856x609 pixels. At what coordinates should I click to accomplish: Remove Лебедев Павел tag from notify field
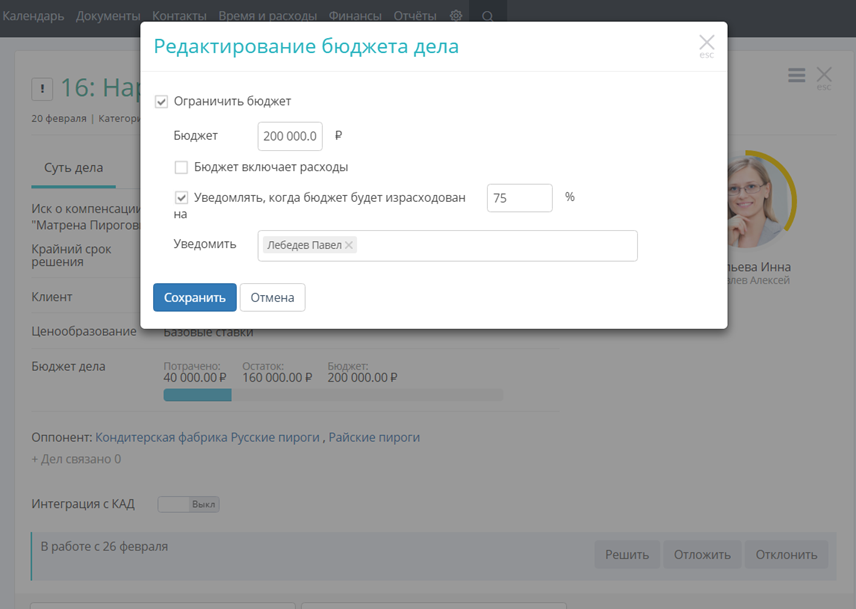pos(349,245)
